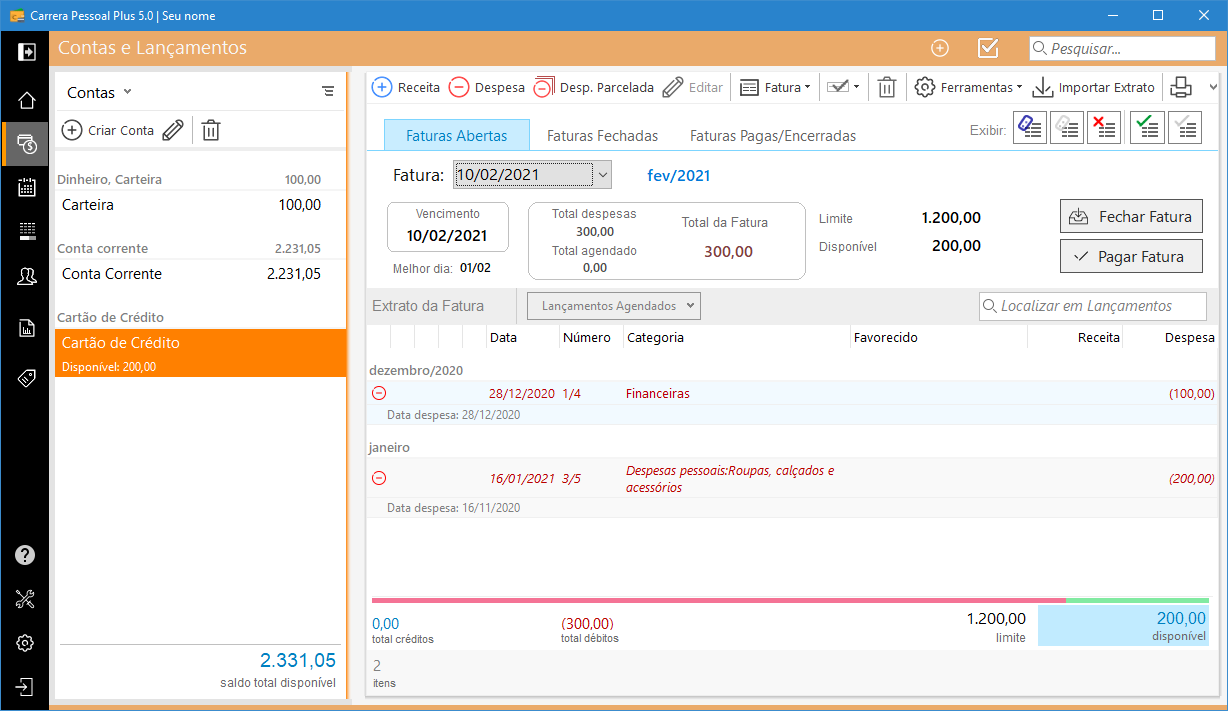The height and width of the screenshot is (711, 1228).
Task: Expand the Fatura date combo box
Action: tap(602, 175)
